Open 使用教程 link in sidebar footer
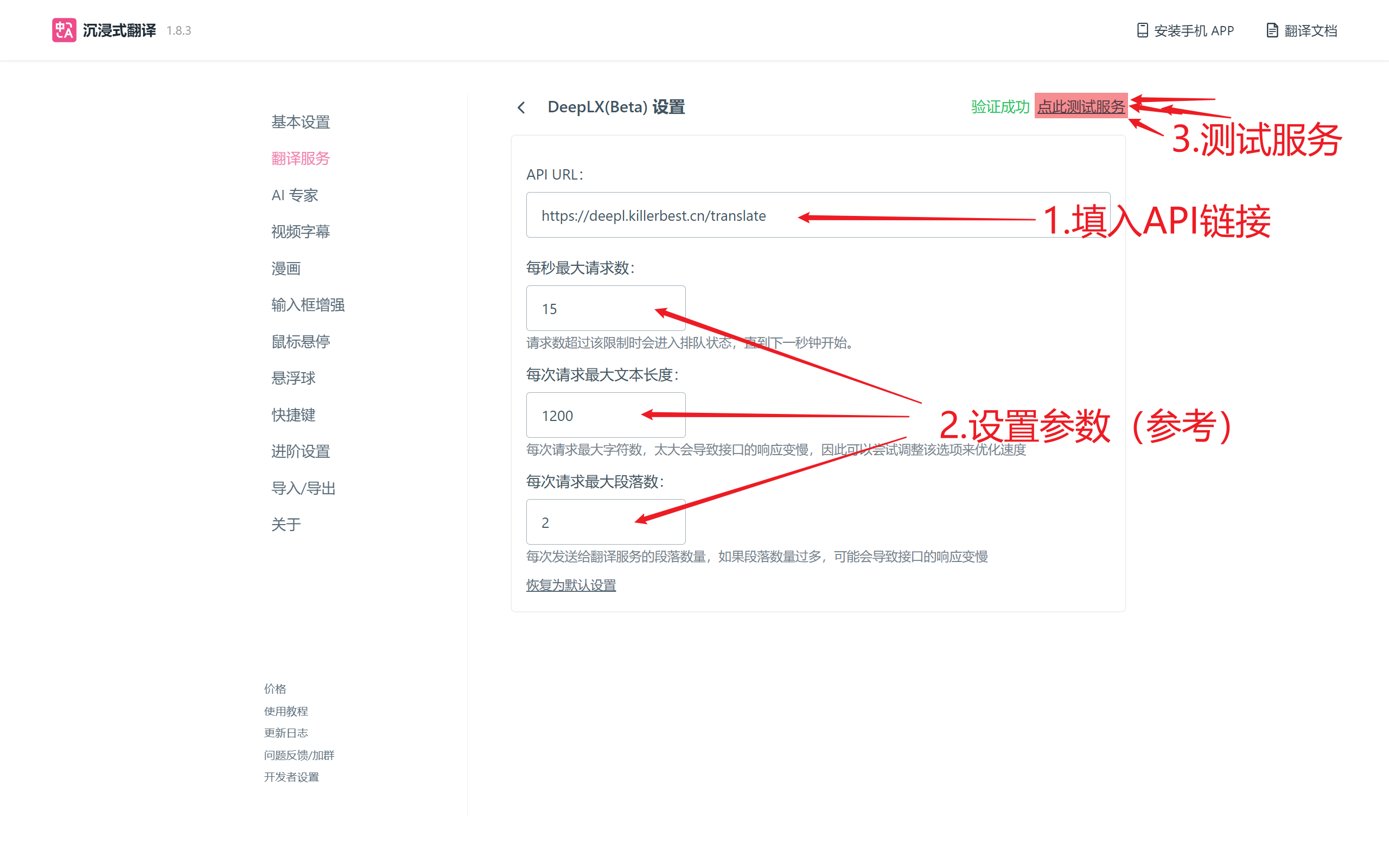The height and width of the screenshot is (868, 1389). point(286,711)
